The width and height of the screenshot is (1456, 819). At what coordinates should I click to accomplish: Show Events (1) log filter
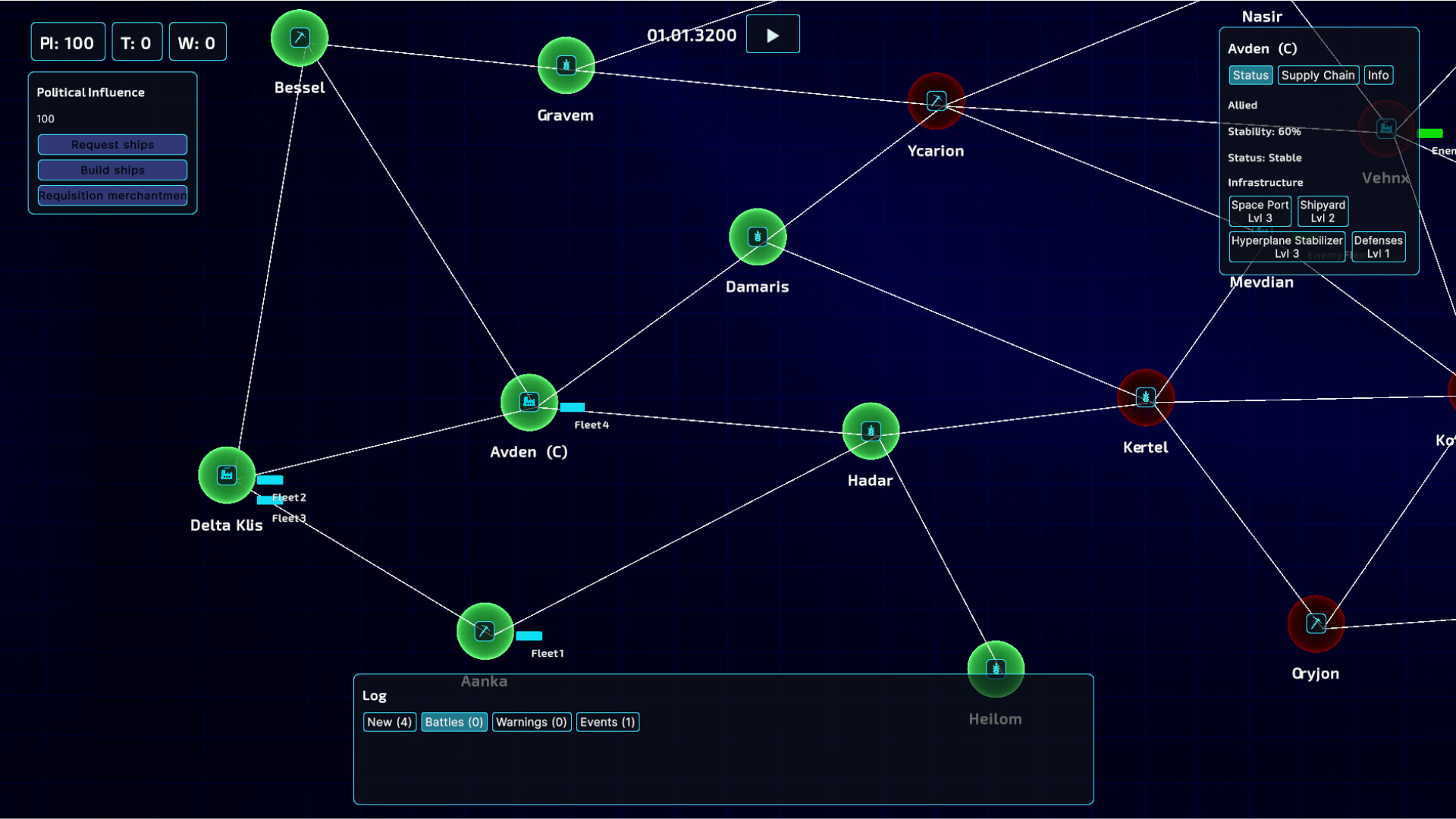607,722
